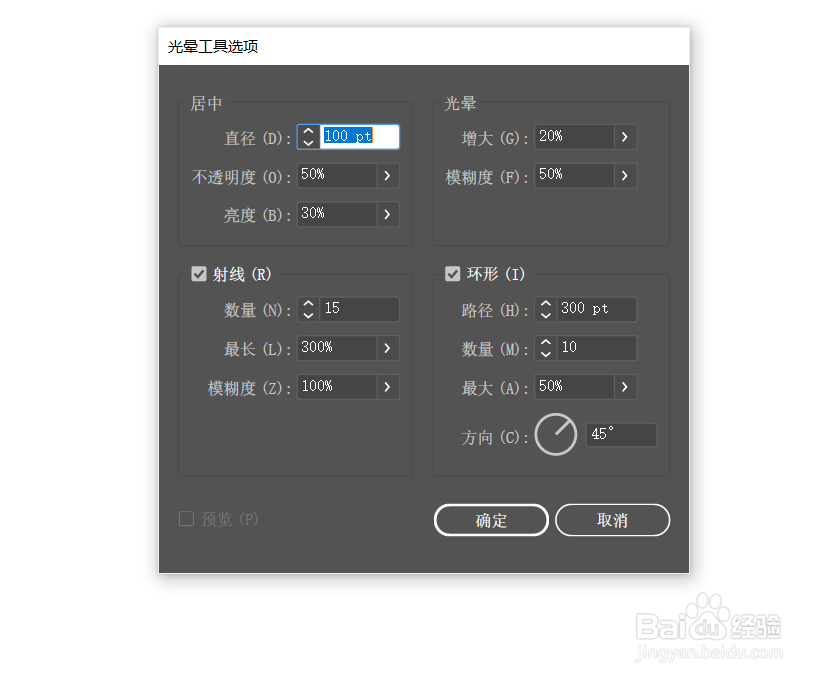Click the 最长 field showing 300%
The image size is (829, 681).
coord(337,348)
